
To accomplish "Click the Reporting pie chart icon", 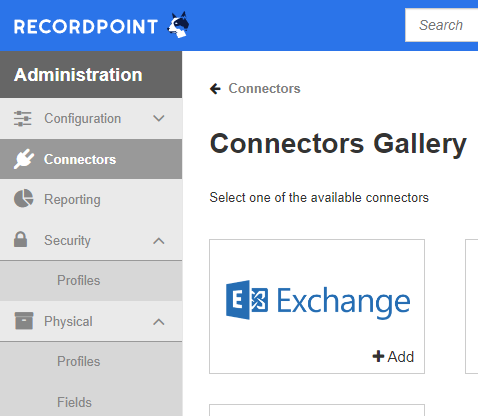I will pos(24,199).
